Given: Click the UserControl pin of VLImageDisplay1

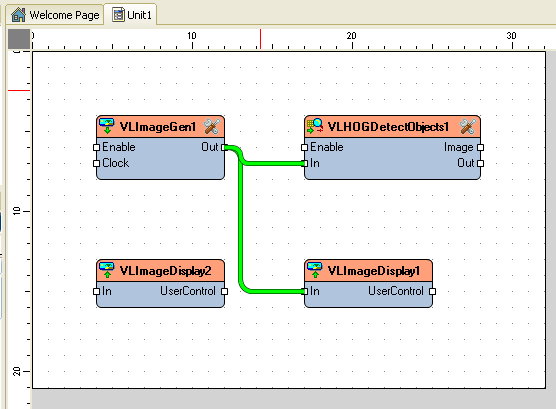Looking at the screenshot, I should click(x=432, y=291).
